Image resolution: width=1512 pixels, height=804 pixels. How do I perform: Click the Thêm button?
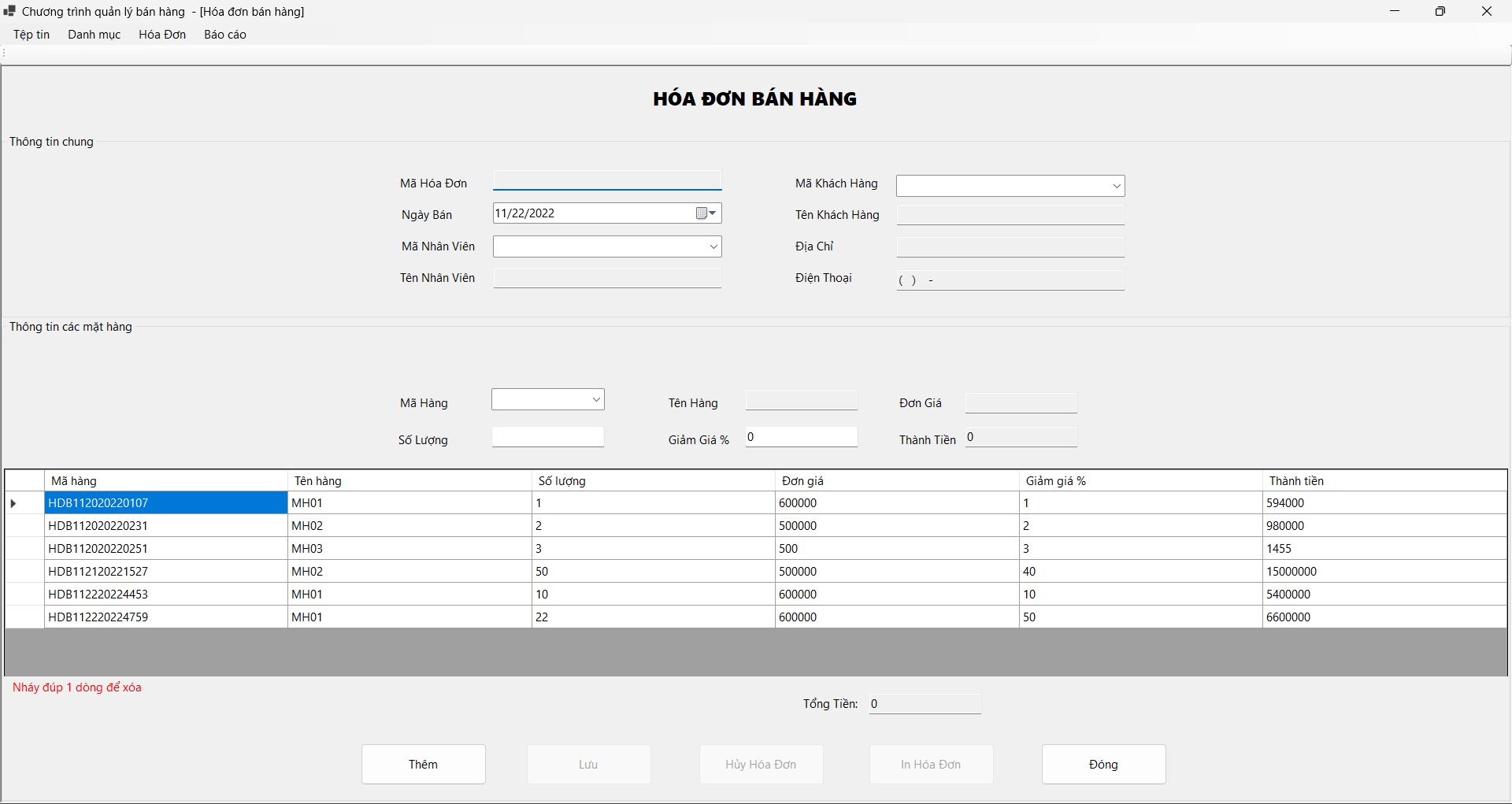click(x=423, y=764)
